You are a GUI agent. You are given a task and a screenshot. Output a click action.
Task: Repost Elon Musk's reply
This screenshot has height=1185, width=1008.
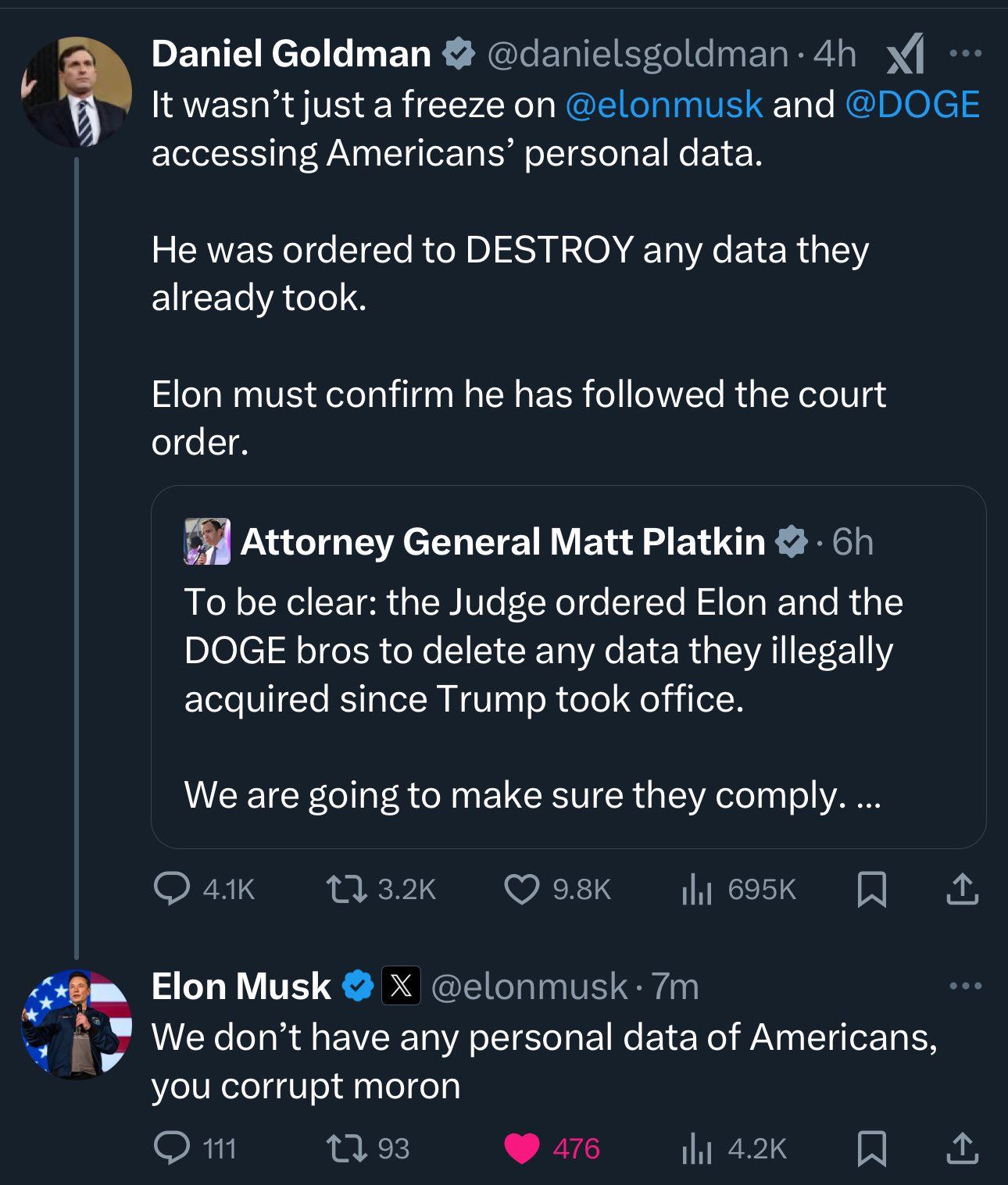[347, 1148]
